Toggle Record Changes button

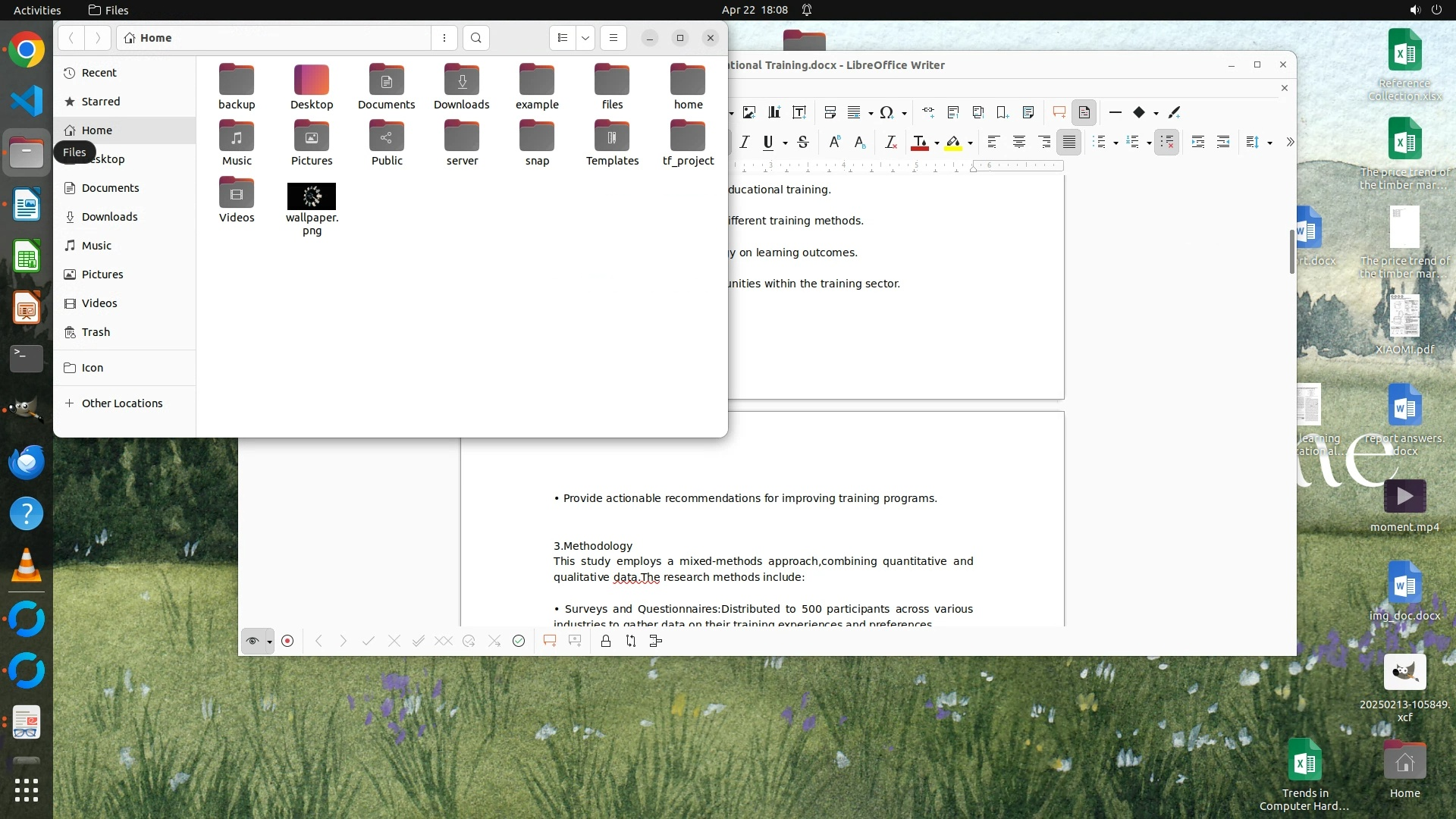(x=287, y=641)
